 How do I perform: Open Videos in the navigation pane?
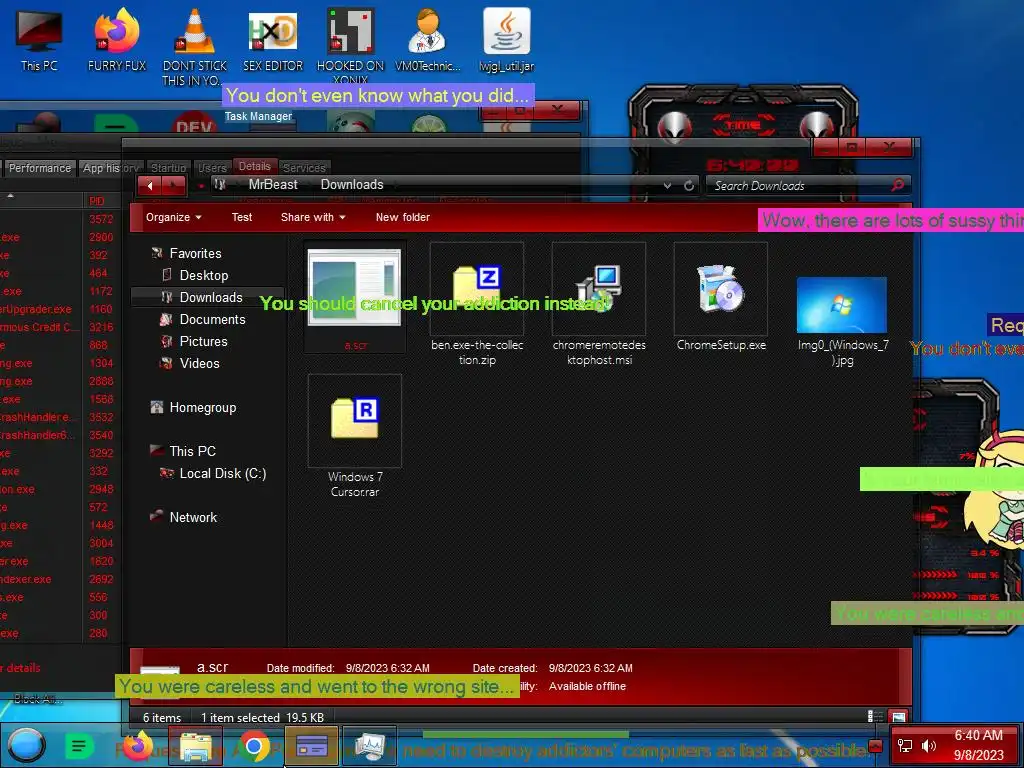tap(199, 363)
